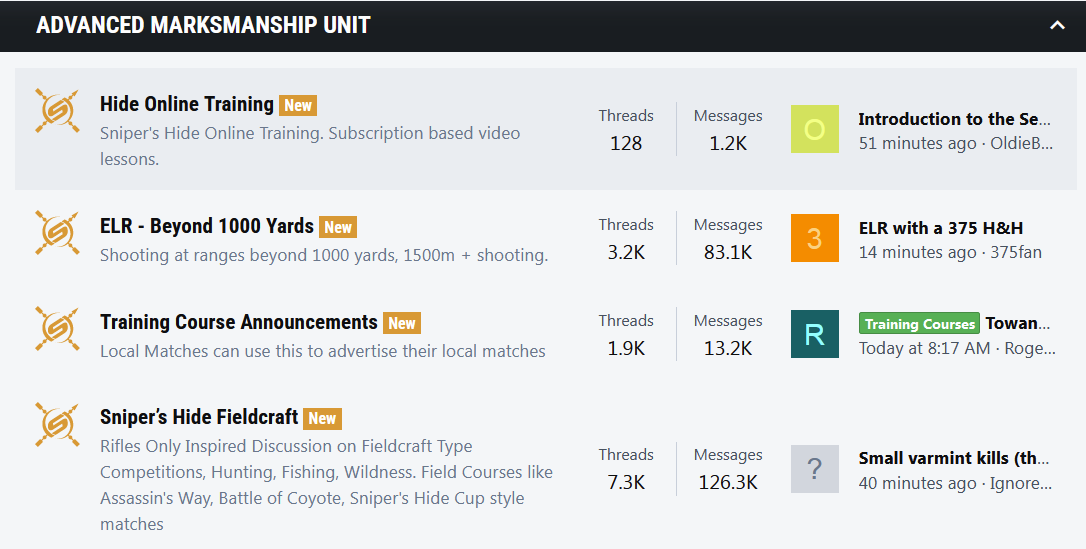The height and width of the screenshot is (549, 1086).
Task: Open the Advanced Marksmanship Unit category header
Action: coord(203,25)
